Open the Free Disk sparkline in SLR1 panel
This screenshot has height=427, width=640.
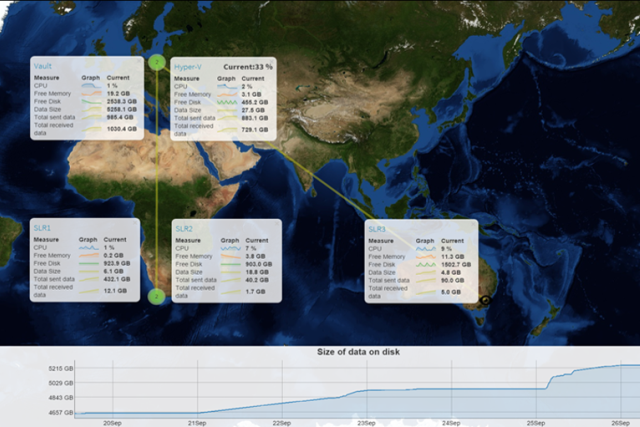pyautogui.click(x=84, y=263)
